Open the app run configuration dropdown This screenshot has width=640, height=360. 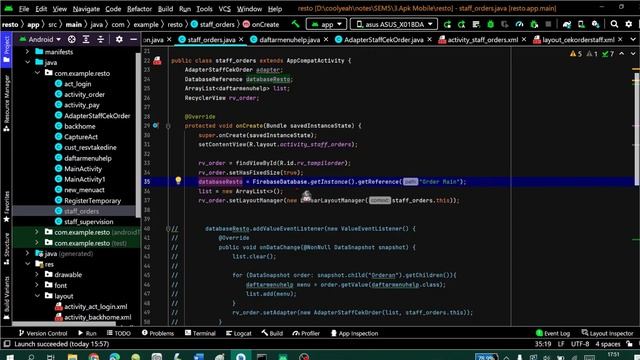(x=326, y=24)
